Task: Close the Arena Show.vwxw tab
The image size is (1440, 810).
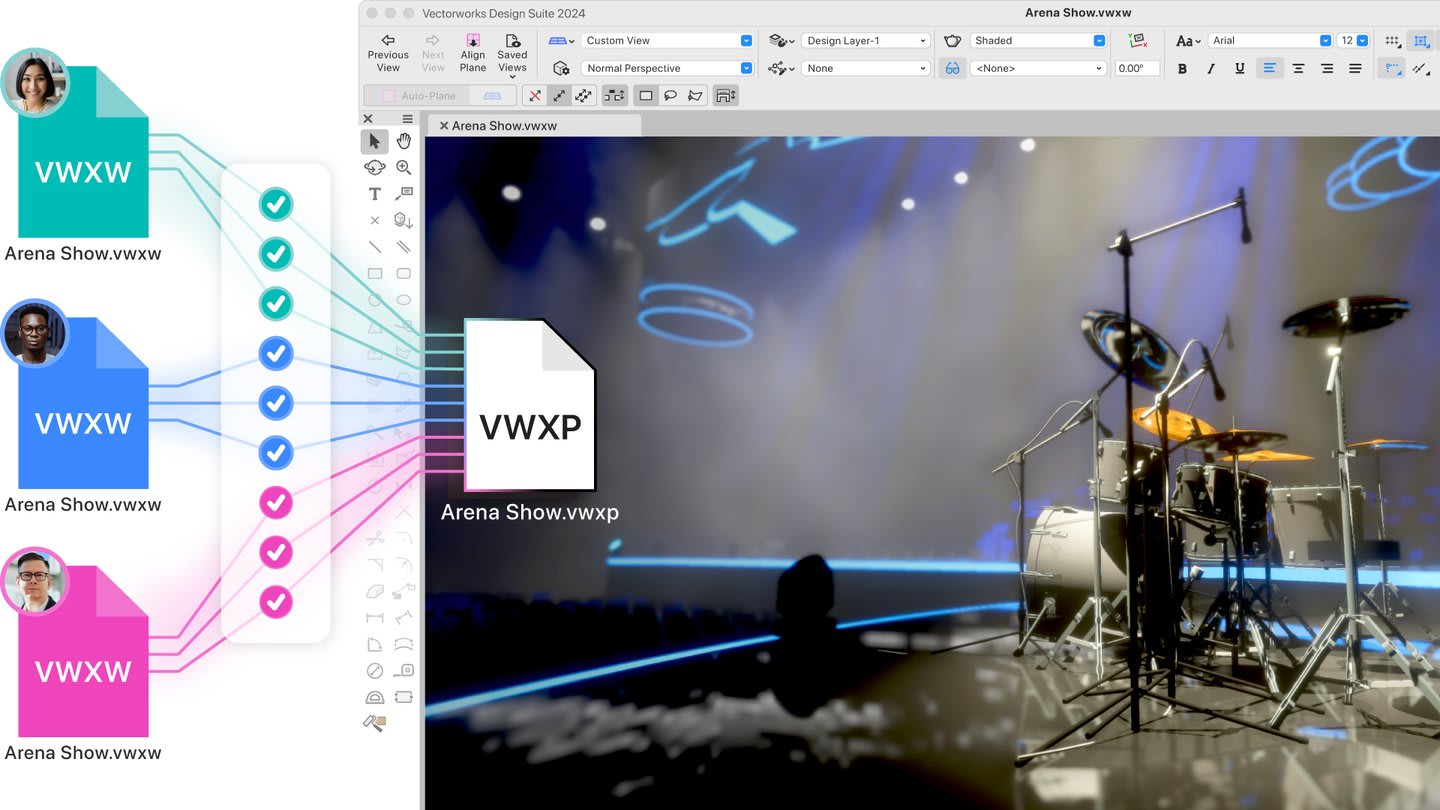Action: [x=444, y=126]
